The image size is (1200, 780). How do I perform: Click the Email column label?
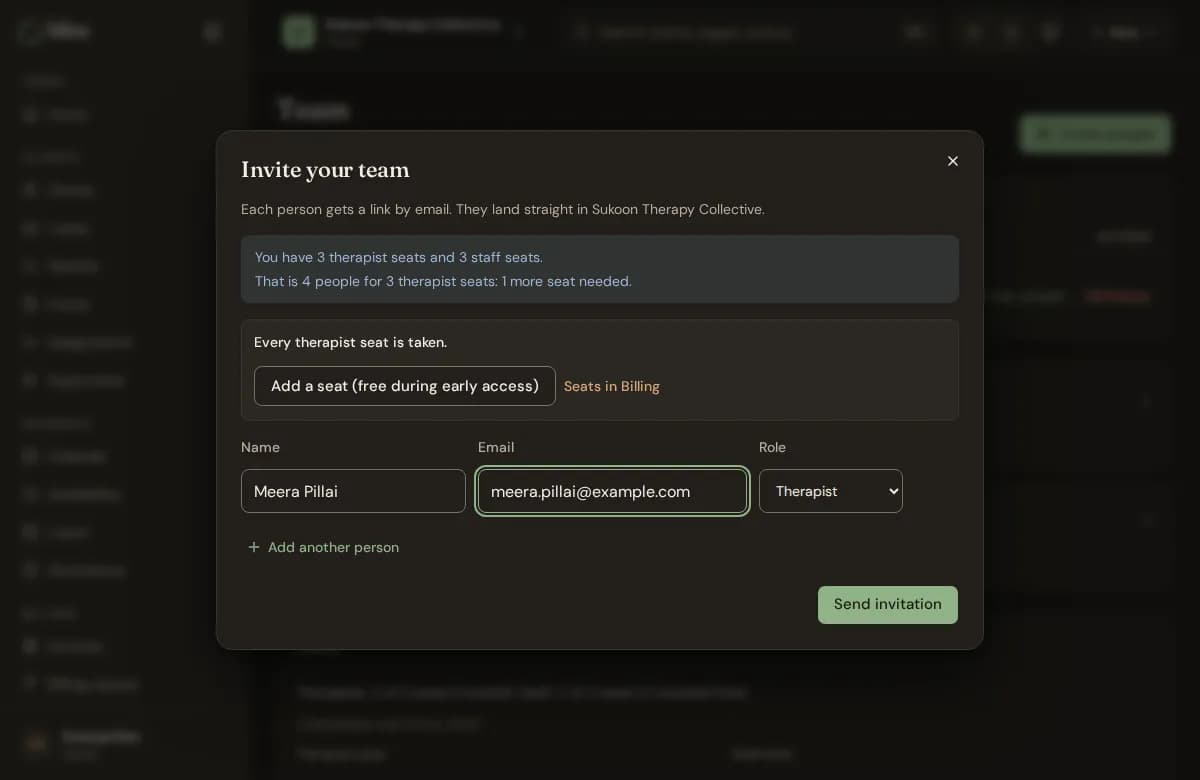[x=496, y=447]
